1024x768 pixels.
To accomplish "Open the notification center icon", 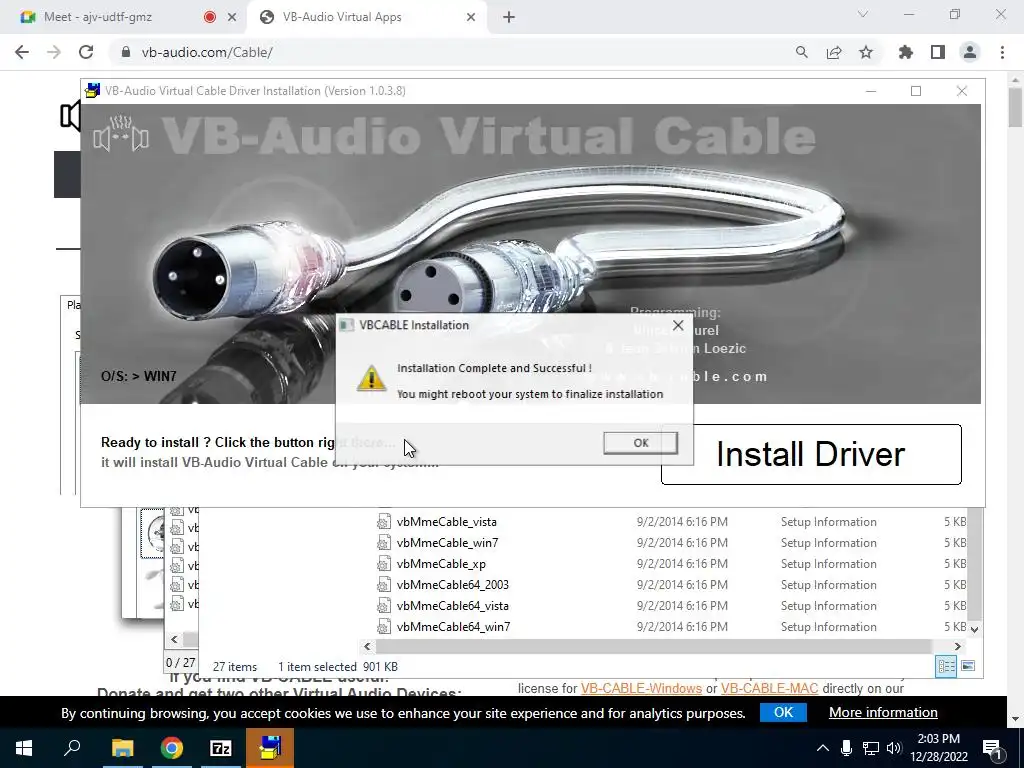I will click(992, 748).
